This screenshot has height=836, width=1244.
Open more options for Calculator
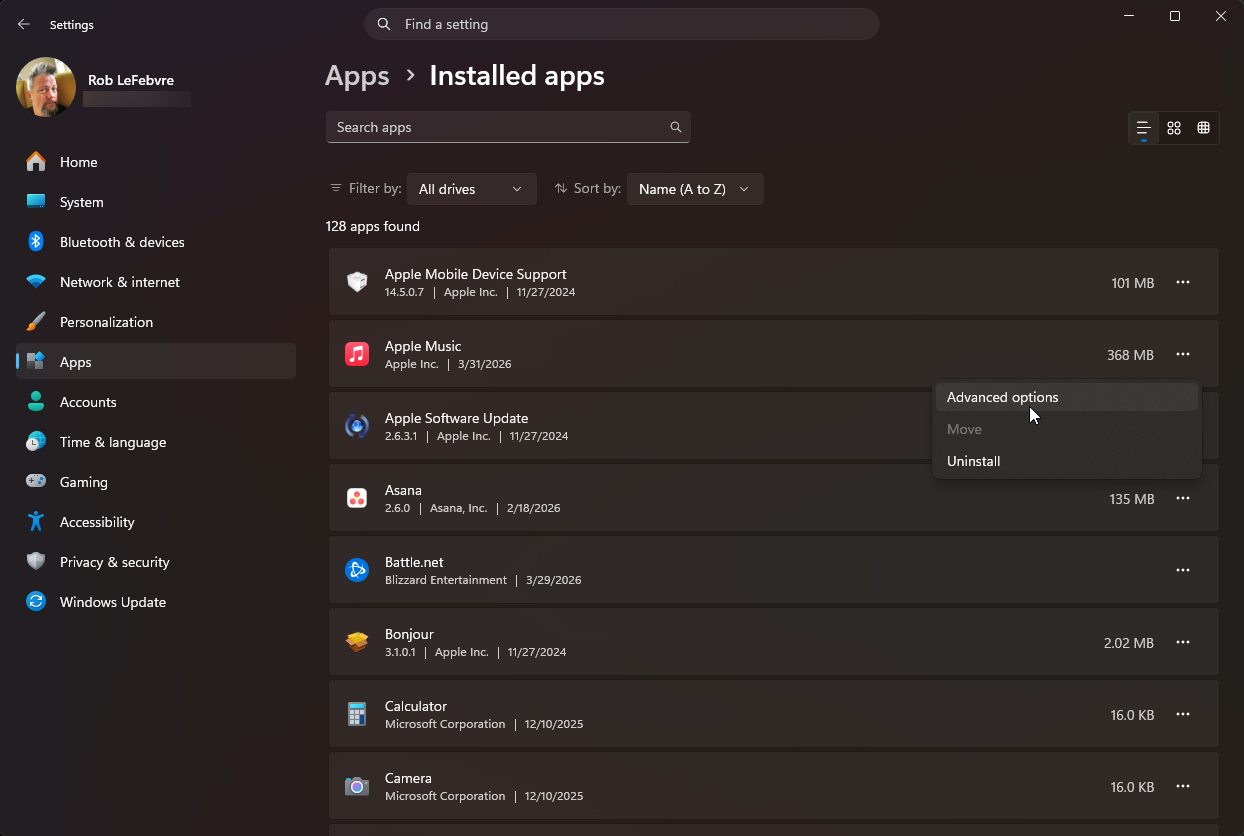[x=1183, y=715]
